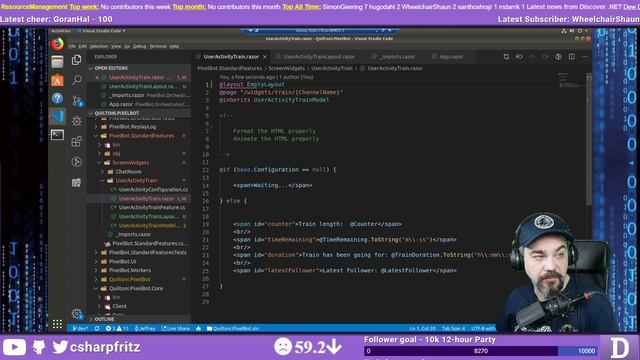Switch to Visual Studio Code in dock
The height and width of the screenshot is (360, 640).
coord(58,116)
